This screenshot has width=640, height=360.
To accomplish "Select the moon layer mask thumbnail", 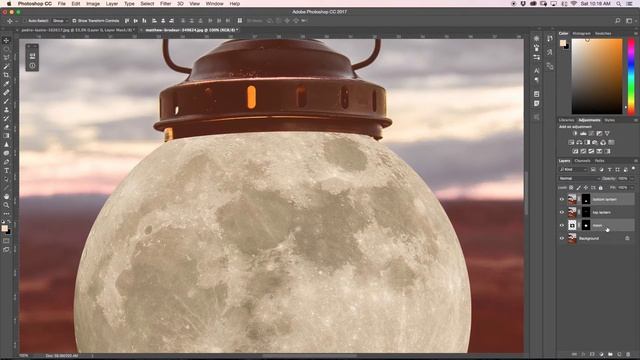I will (586, 225).
